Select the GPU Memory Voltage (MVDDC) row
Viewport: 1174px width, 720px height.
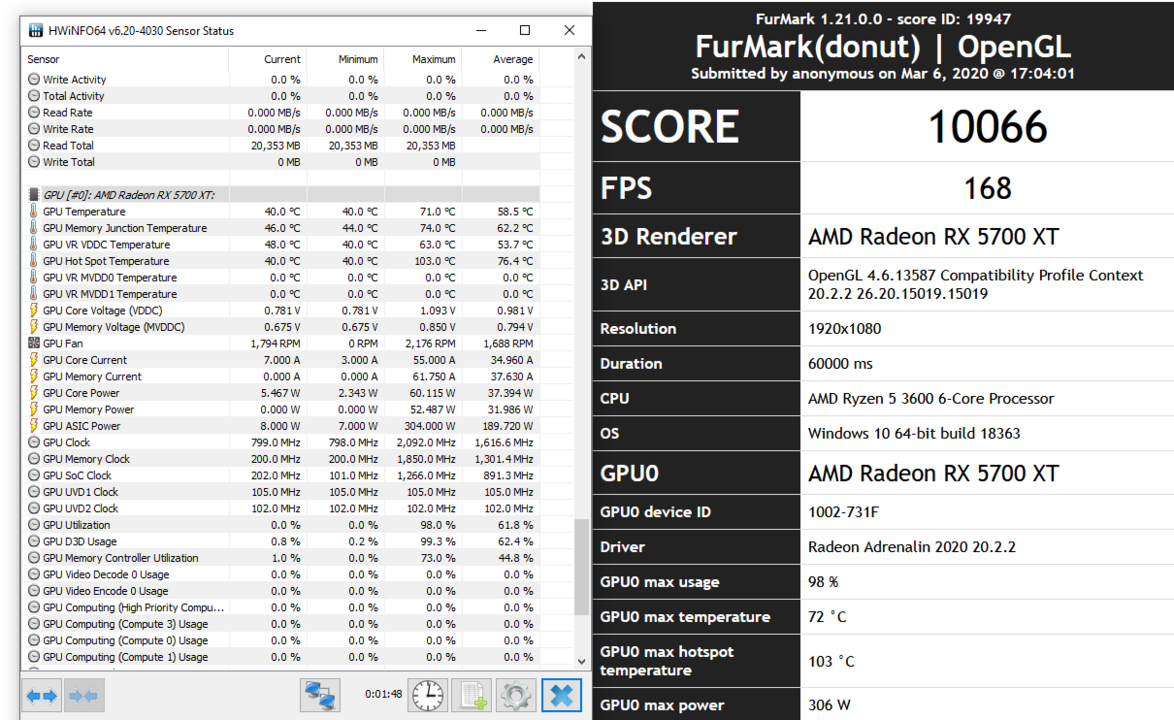tap(281, 327)
